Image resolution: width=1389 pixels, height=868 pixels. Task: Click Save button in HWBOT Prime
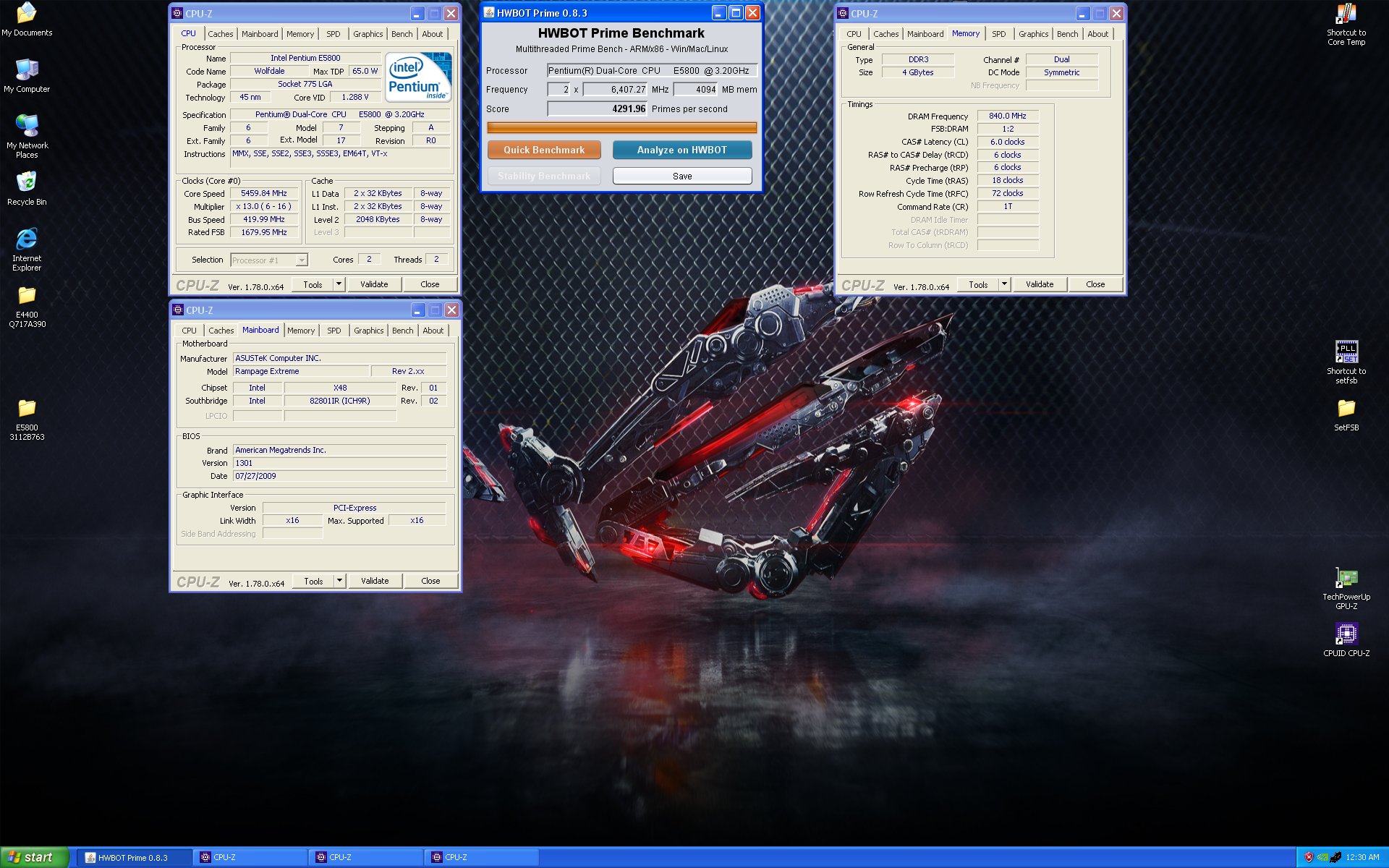(682, 176)
